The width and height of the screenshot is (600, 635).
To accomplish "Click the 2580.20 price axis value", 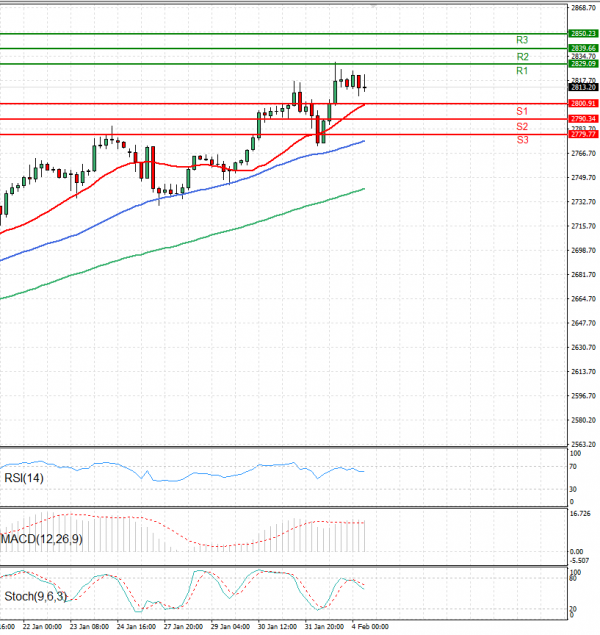I will tap(583, 420).
